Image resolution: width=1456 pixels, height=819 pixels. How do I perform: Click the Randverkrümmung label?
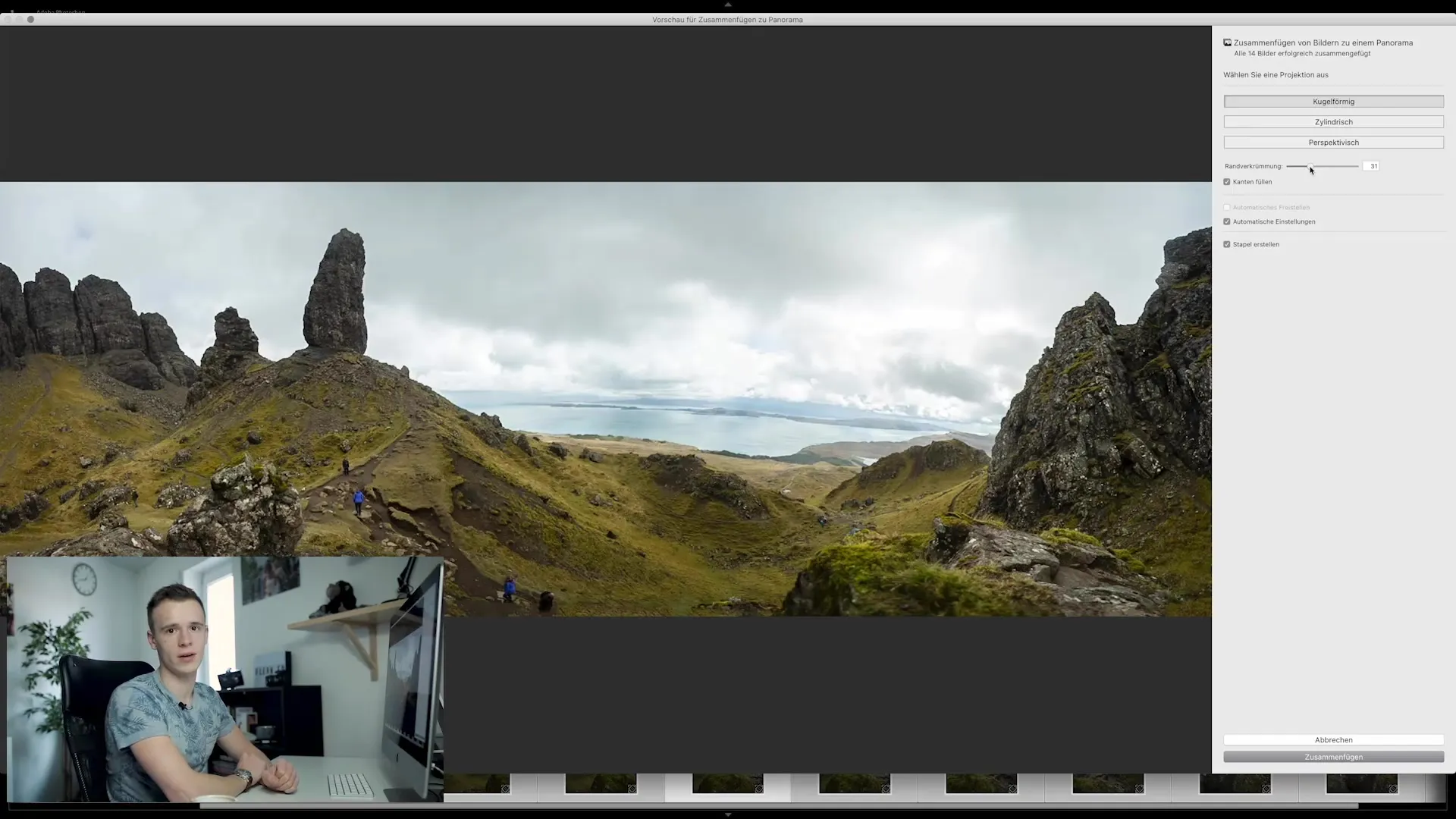1254,166
